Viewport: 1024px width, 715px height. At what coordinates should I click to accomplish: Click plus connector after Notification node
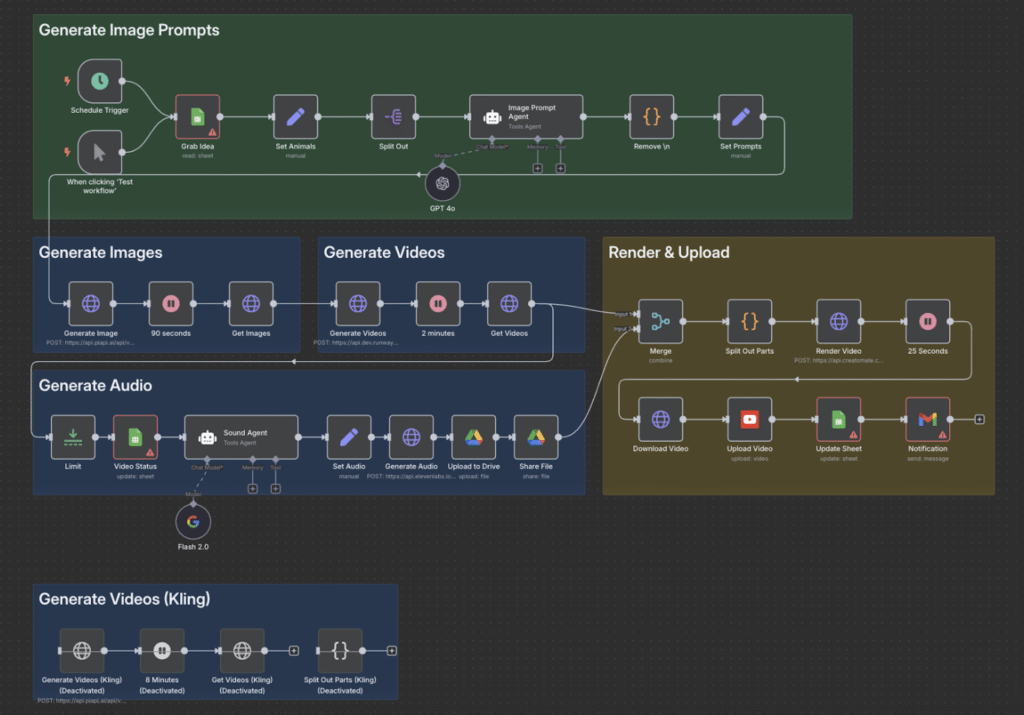[x=979, y=419]
